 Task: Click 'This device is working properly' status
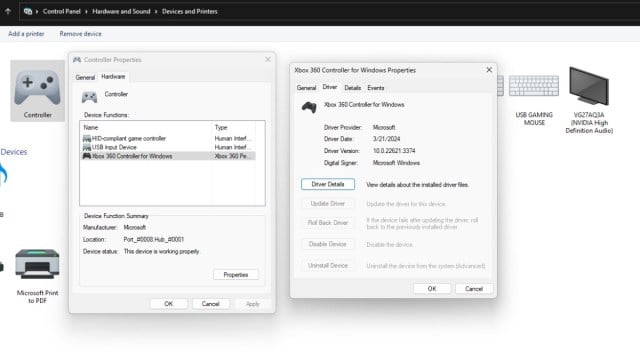(x=162, y=251)
